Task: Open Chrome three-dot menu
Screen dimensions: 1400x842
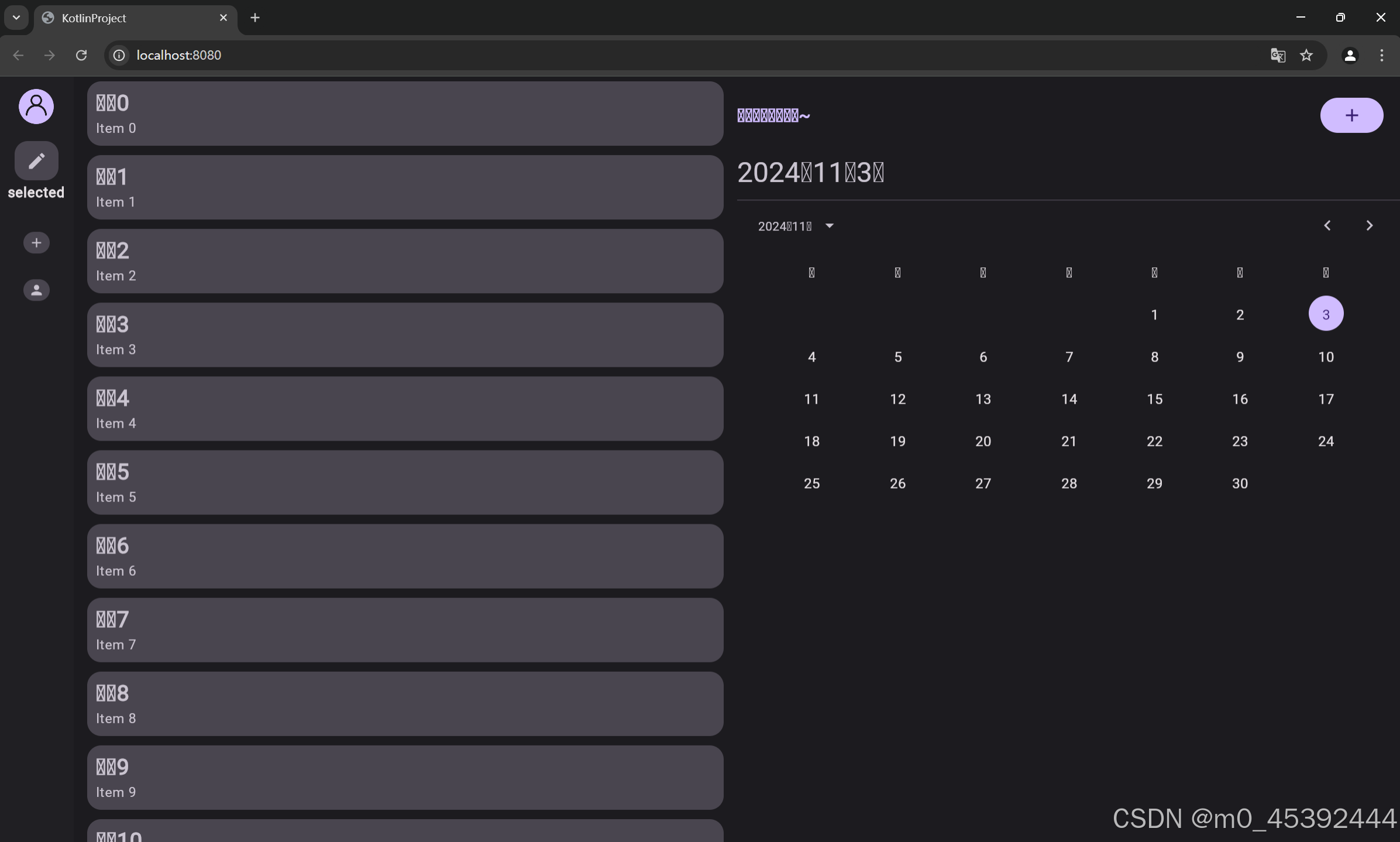Action: 1382,55
